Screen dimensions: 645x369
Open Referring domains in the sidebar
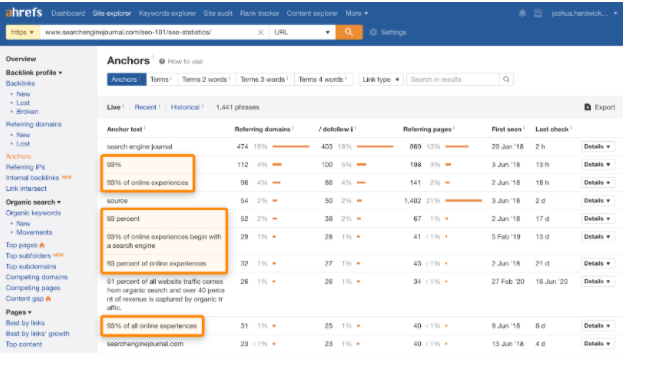[x=33, y=124]
